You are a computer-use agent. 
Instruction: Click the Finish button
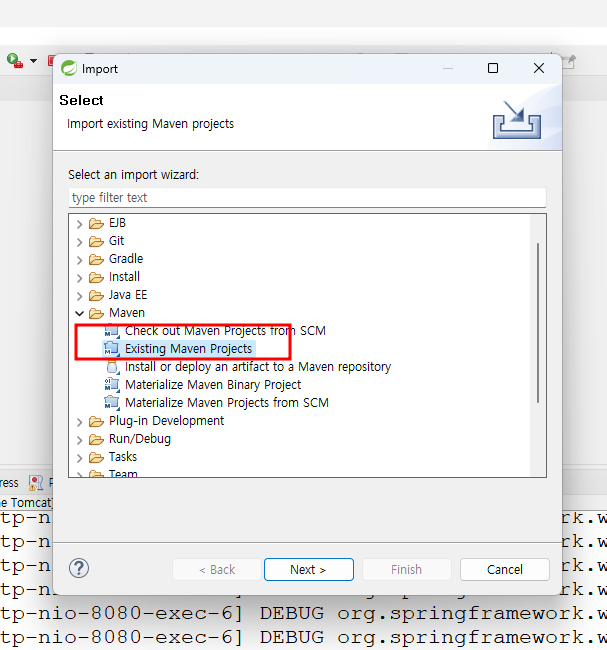tap(407, 570)
